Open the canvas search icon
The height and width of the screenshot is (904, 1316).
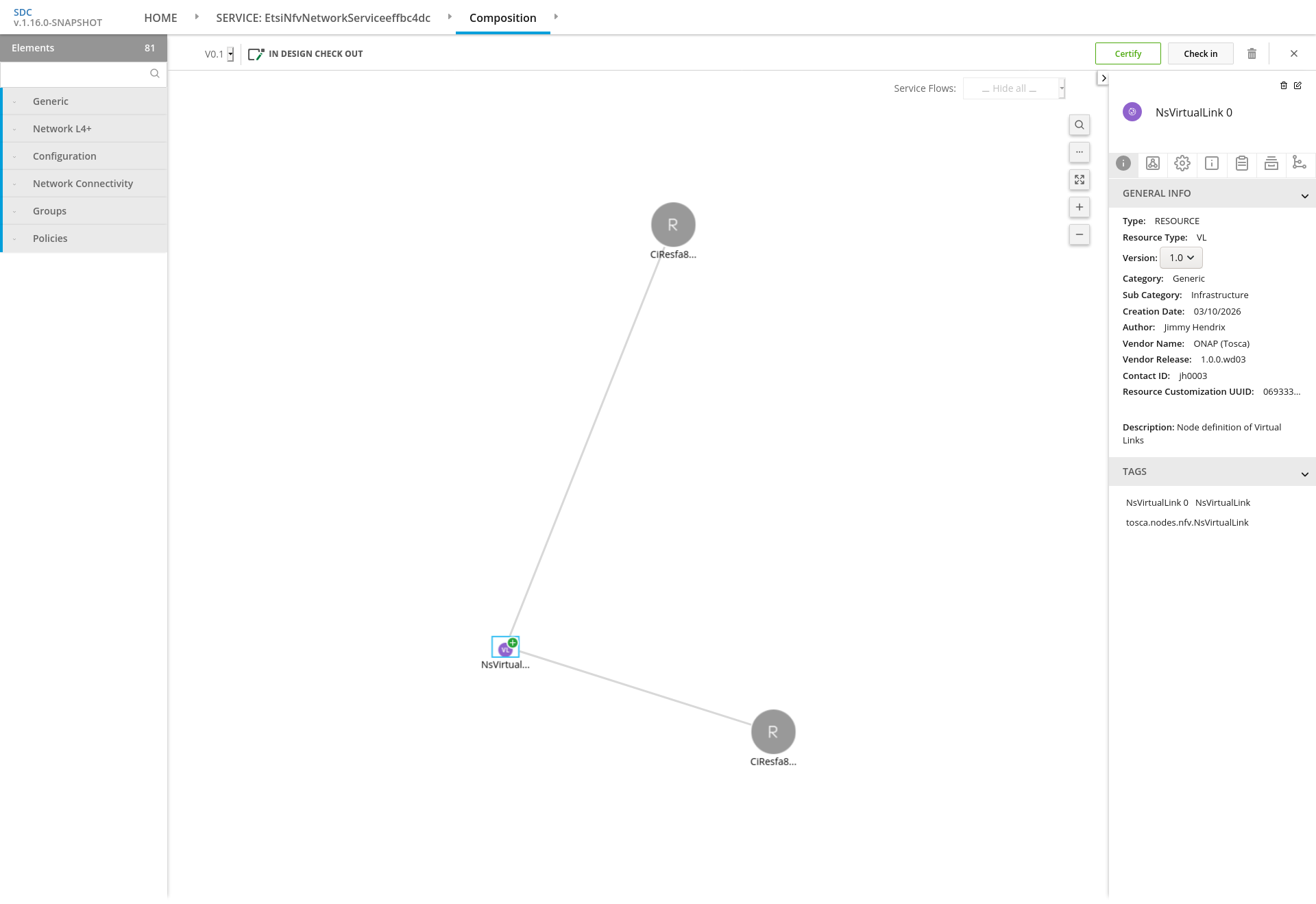coord(1079,125)
